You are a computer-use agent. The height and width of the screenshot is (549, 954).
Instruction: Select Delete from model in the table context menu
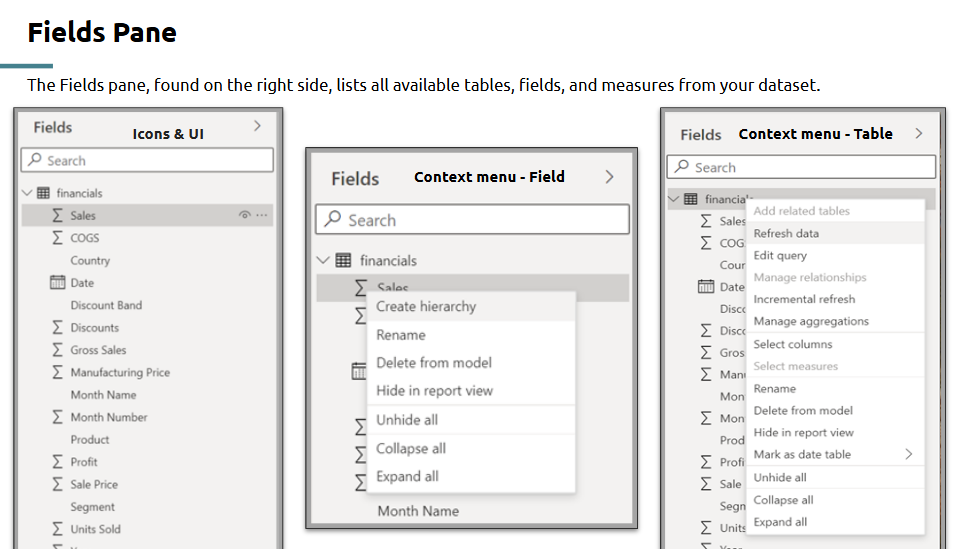point(835,410)
